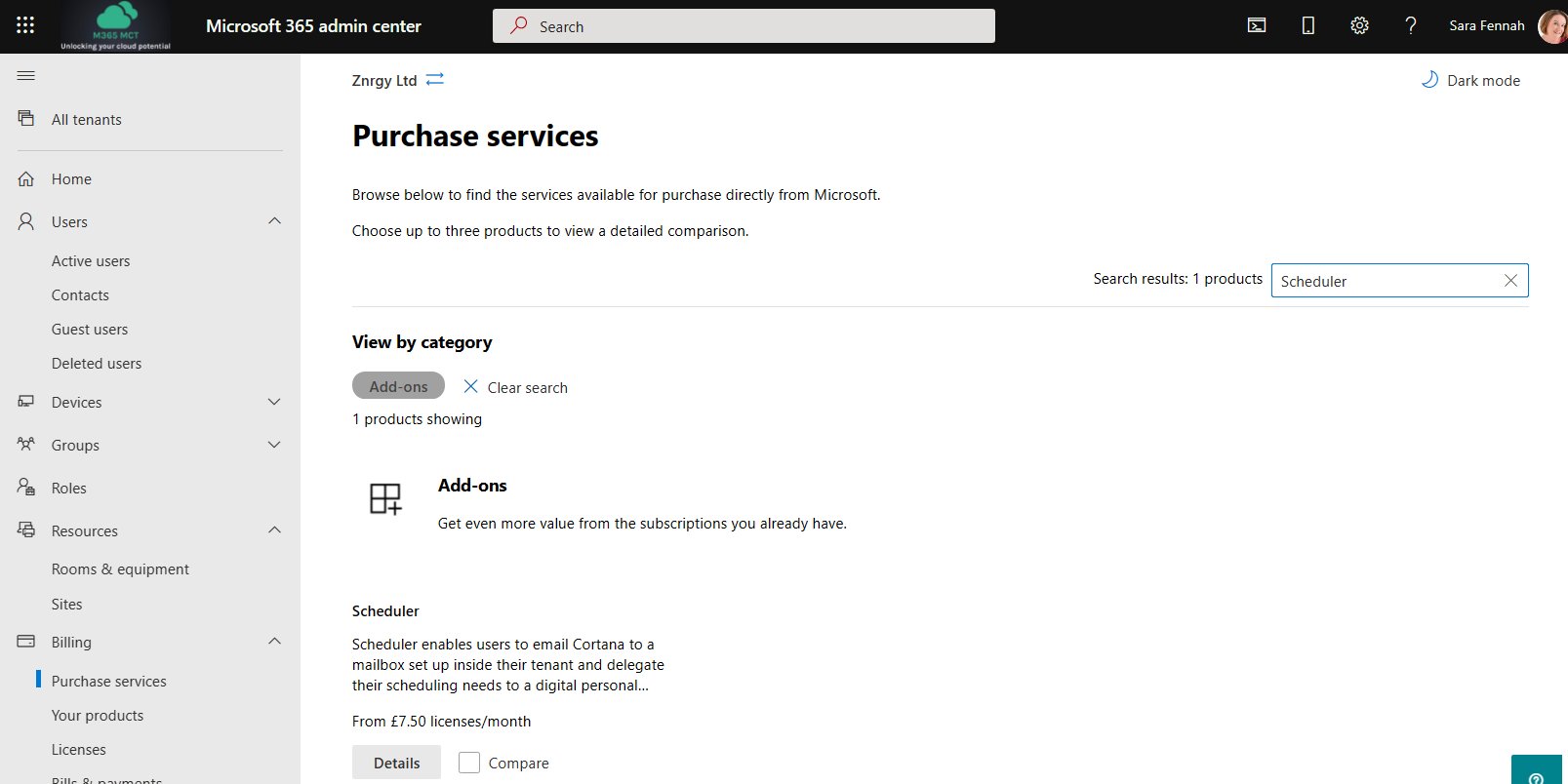Expand the Groups section

pyautogui.click(x=274, y=445)
